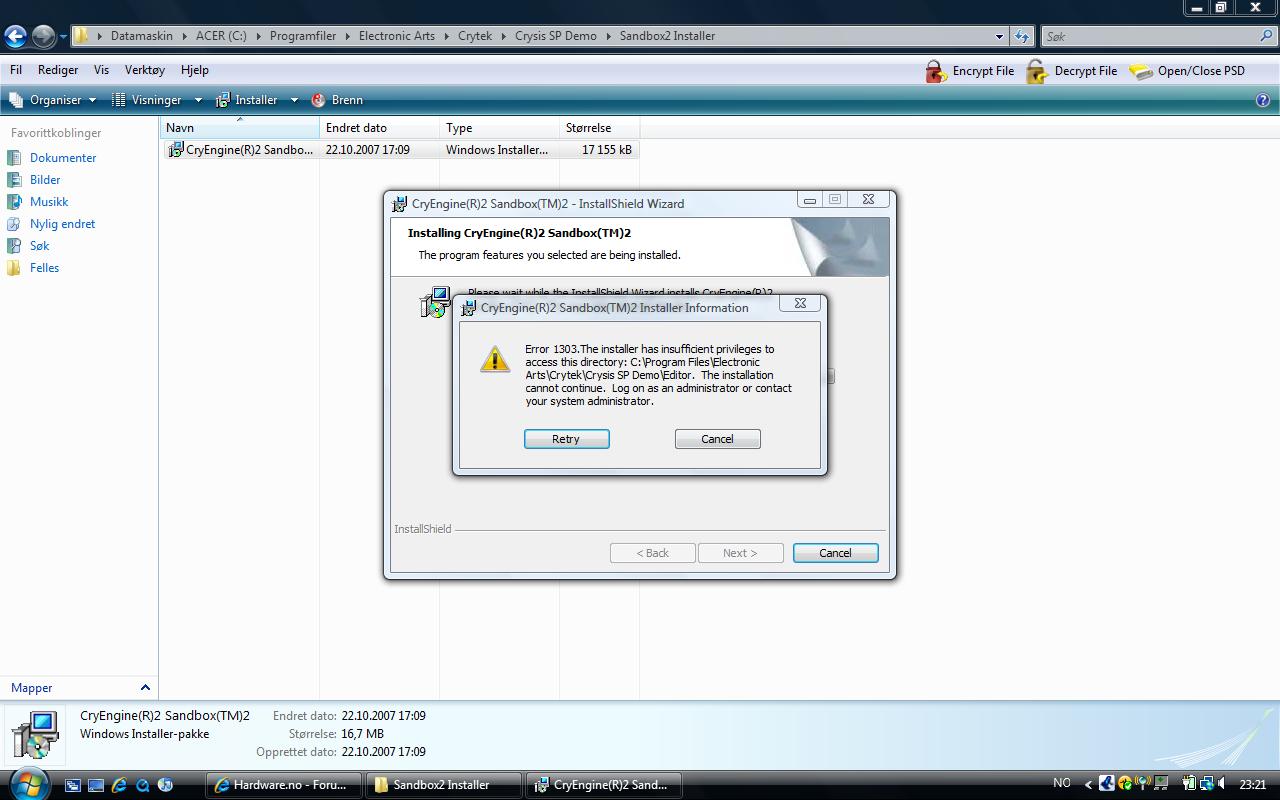Expand the Mapper folders pane
The image size is (1280, 800).
(79, 688)
